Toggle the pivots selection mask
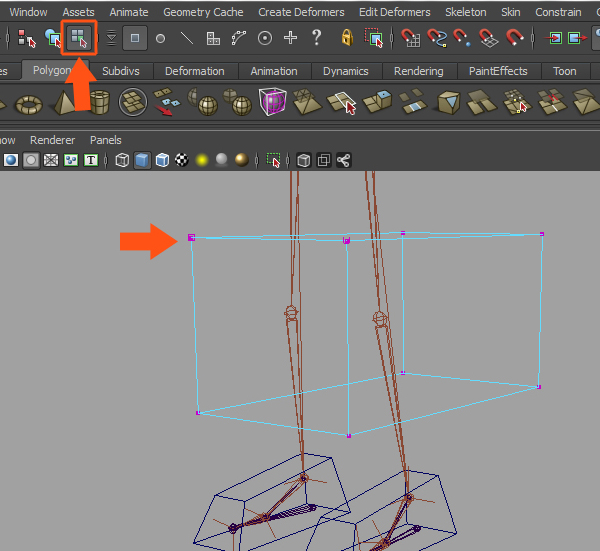Screen dimensions: 600x551 click(x=265, y=38)
